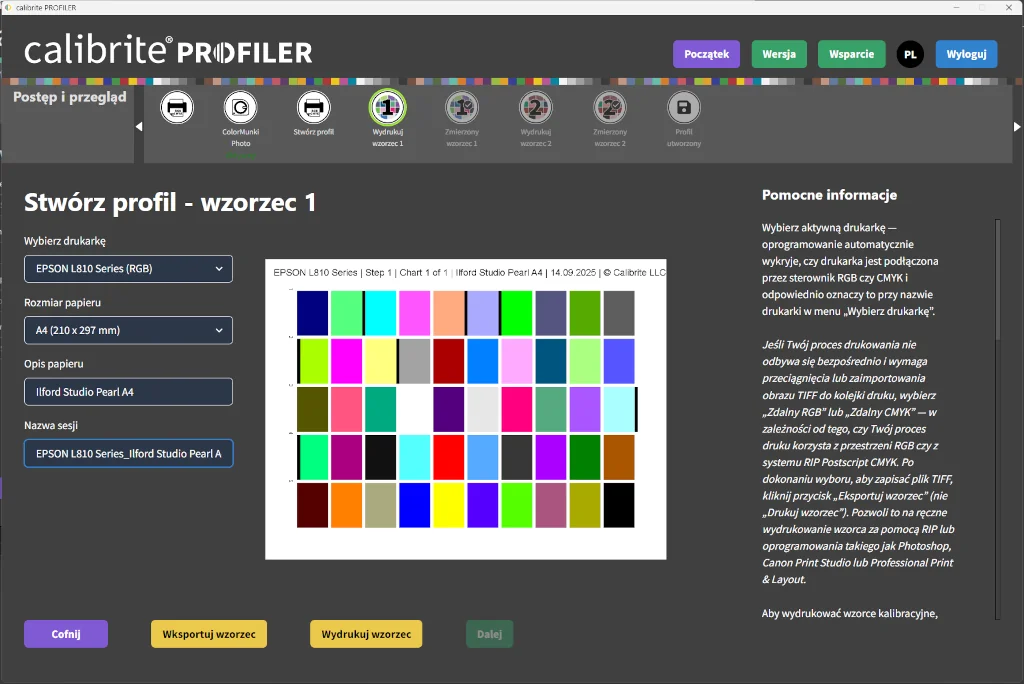
Task: Select the Wydrukuj wzorzec 2 step
Action: [536, 108]
